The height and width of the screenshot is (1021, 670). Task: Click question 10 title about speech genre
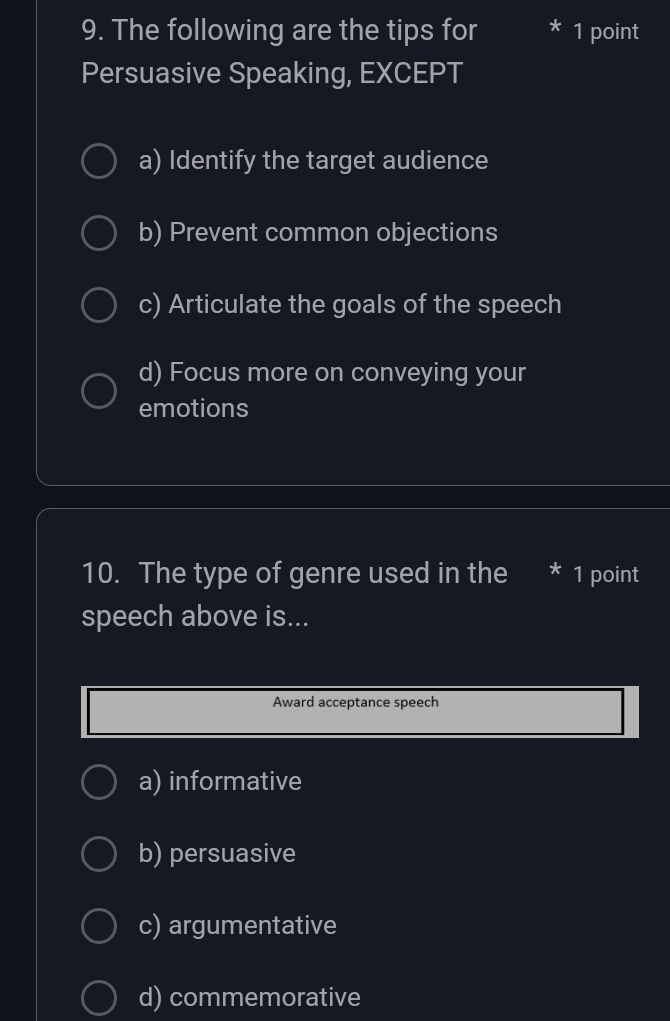(294, 595)
